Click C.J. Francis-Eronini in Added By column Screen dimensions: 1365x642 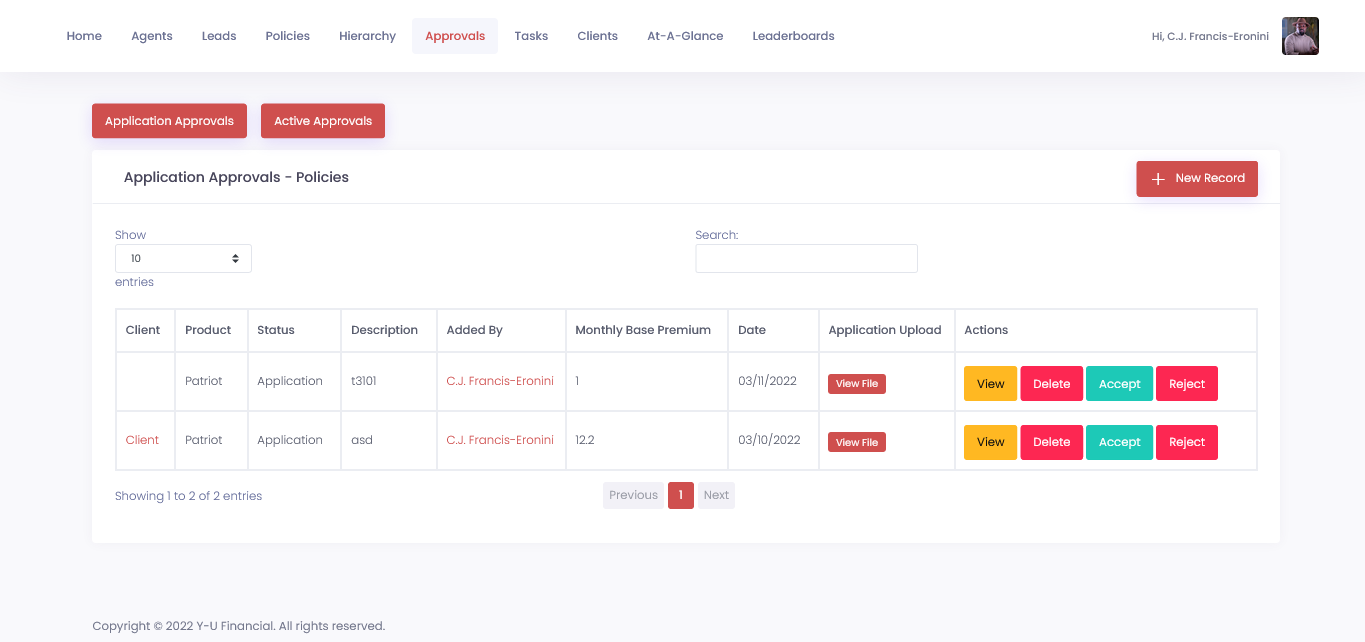pos(501,381)
